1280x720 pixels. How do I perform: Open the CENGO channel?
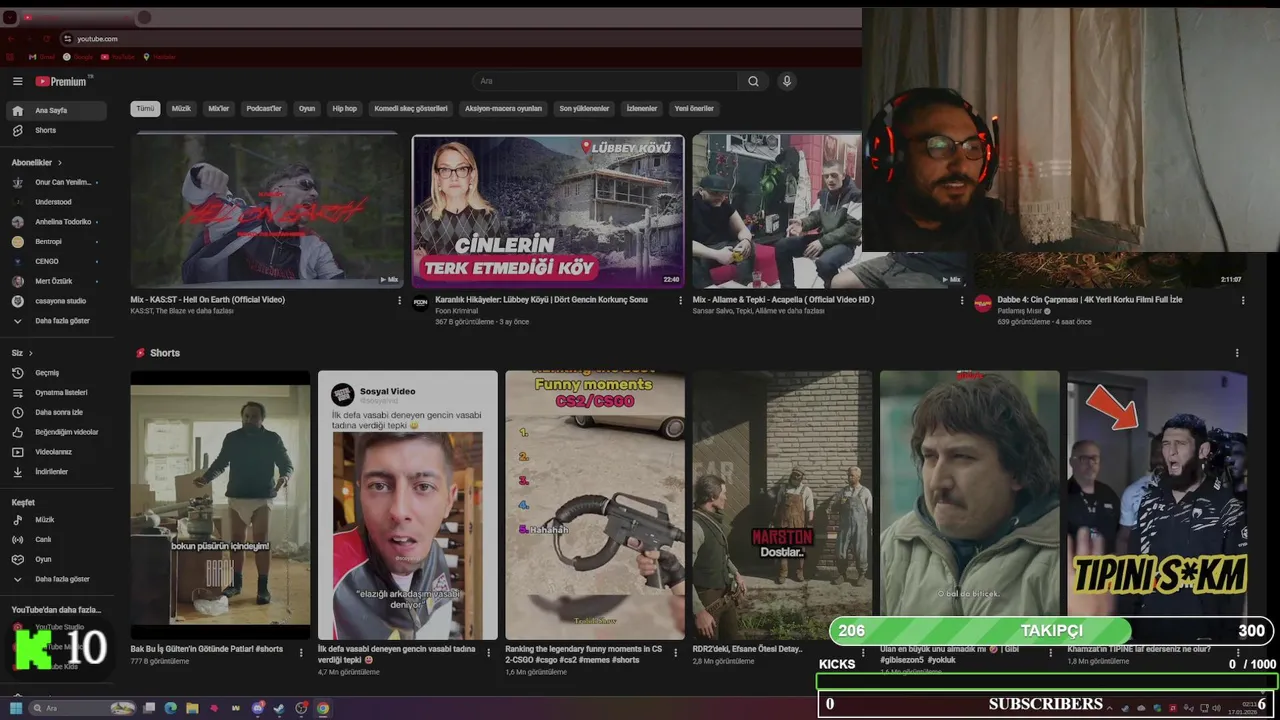[x=56, y=261]
